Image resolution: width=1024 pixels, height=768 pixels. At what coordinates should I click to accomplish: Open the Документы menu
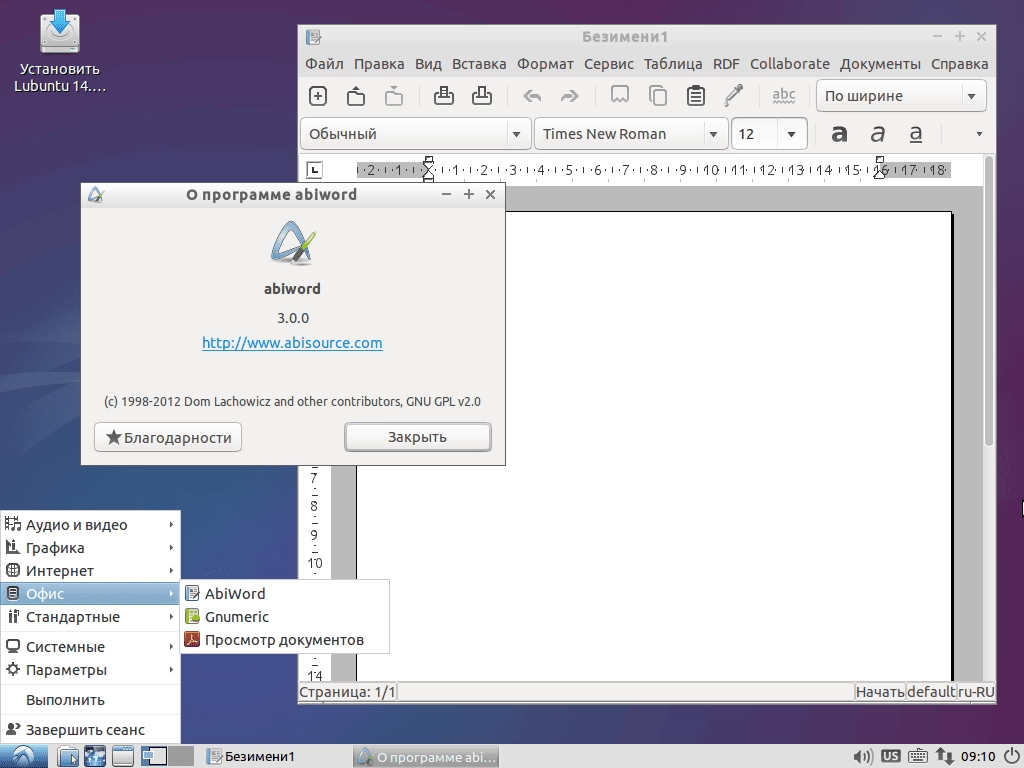click(x=880, y=64)
